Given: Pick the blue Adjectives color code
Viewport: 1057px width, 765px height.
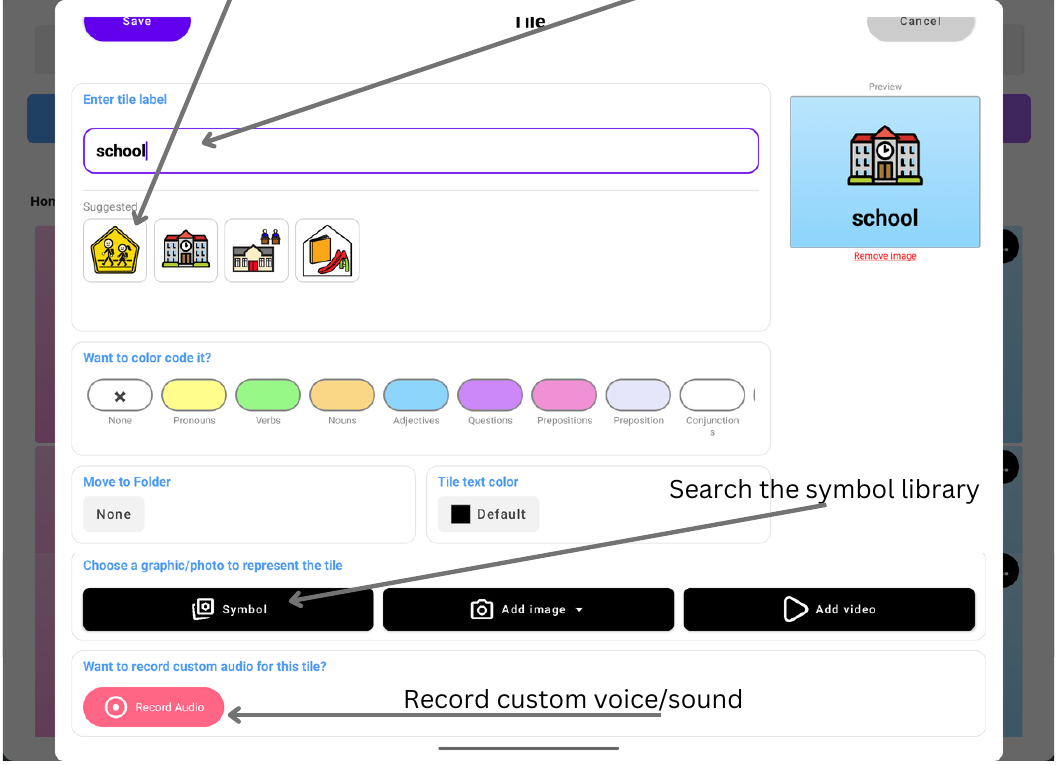Looking at the screenshot, I should click(x=416, y=395).
